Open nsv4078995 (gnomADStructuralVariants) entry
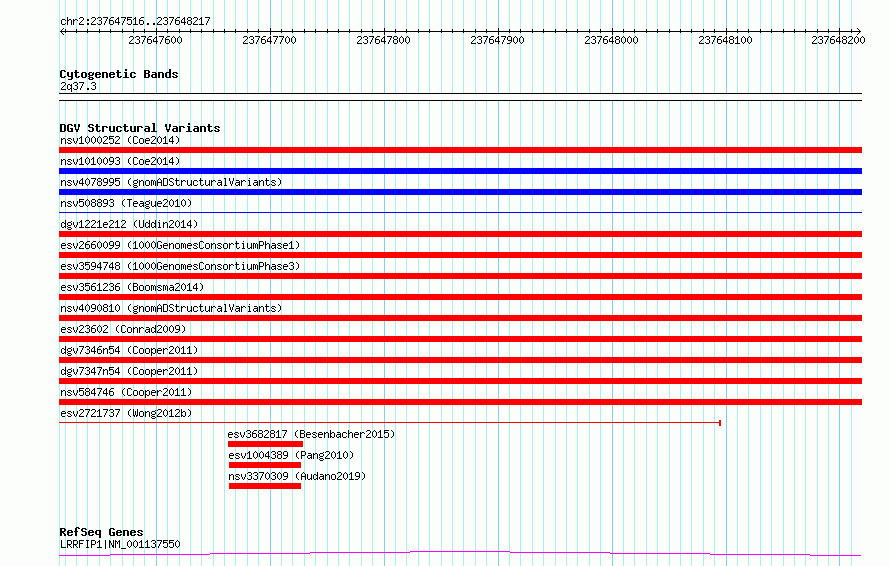Image resolution: width=890 pixels, height=566 pixels. pyautogui.click(x=171, y=182)
